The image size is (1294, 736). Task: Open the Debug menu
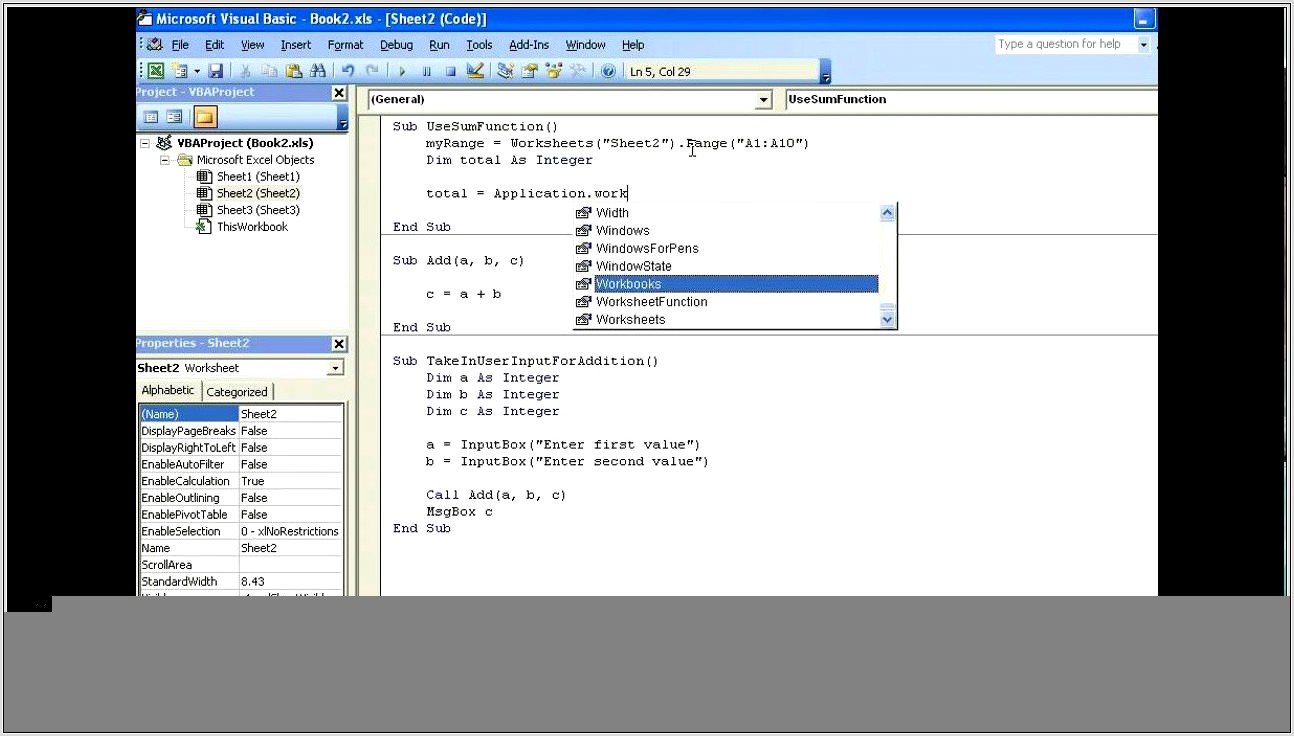(x=397, y=45)
